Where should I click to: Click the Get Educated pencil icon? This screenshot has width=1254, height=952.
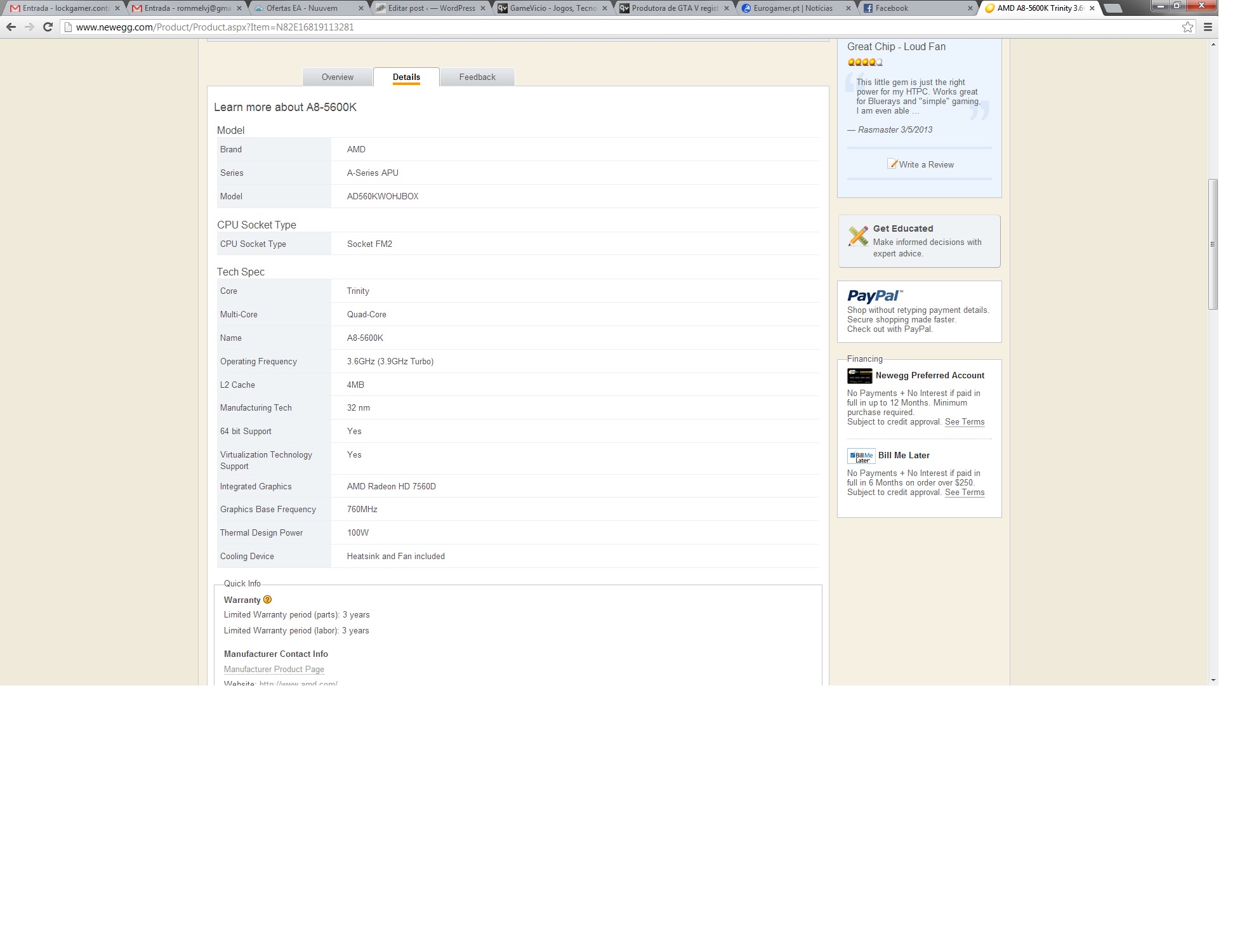pos(858,236)
